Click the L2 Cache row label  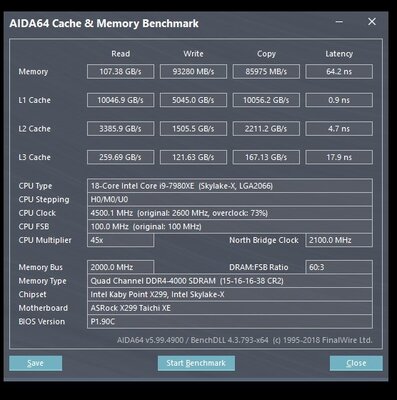pos(34,129)
